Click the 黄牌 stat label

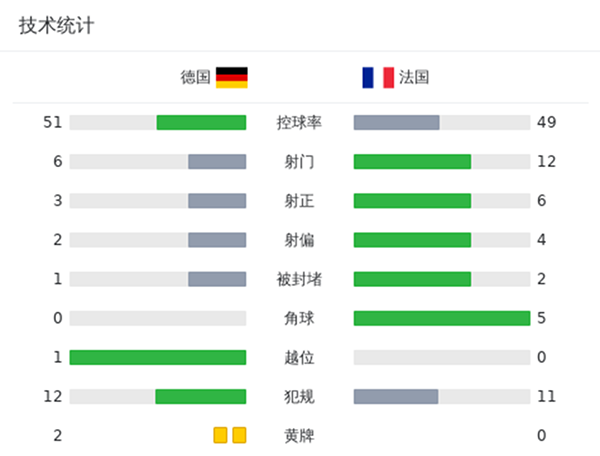tap(299, 436)
